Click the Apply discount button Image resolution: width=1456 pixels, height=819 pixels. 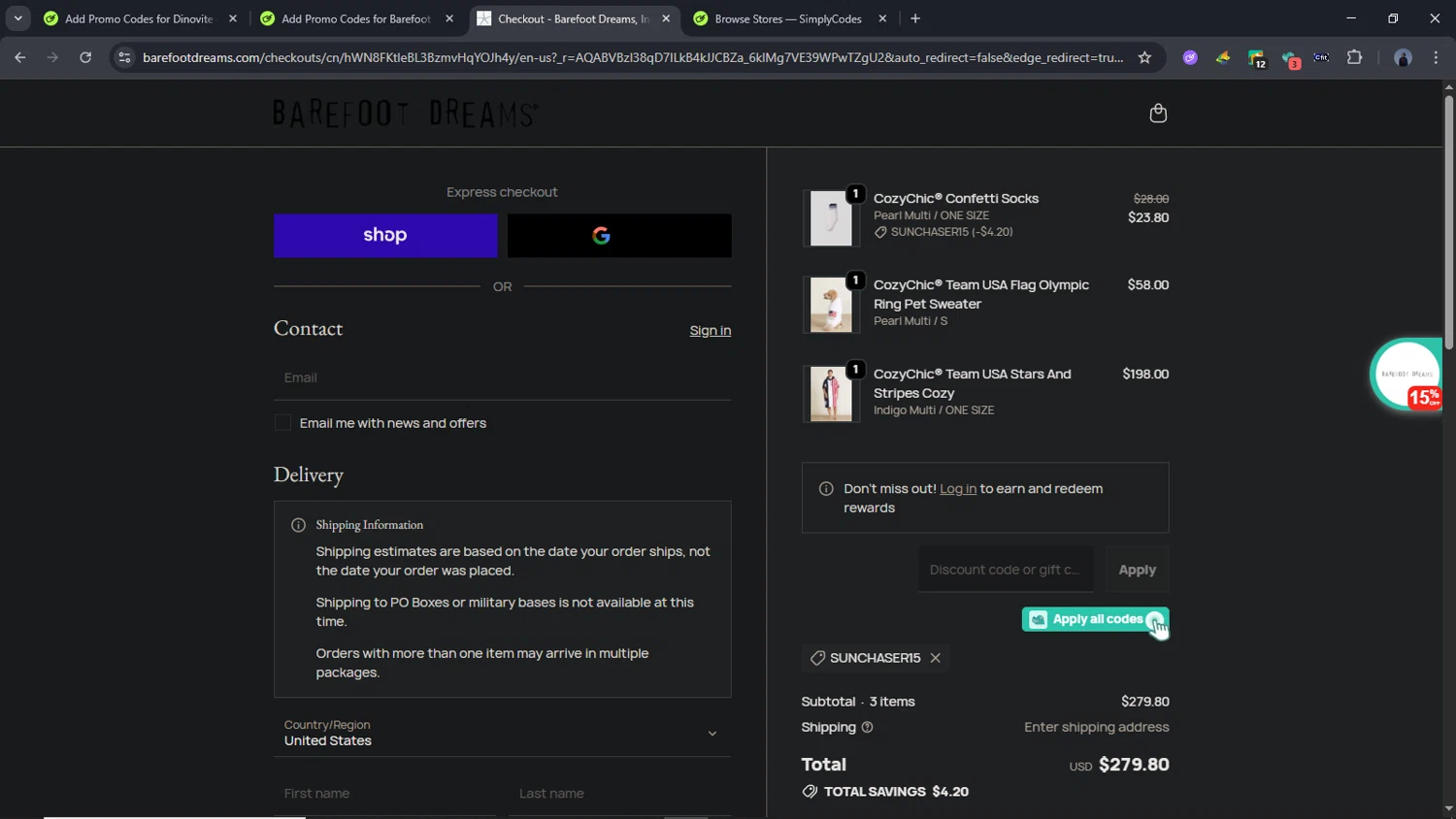click(x=1137, y=570)
